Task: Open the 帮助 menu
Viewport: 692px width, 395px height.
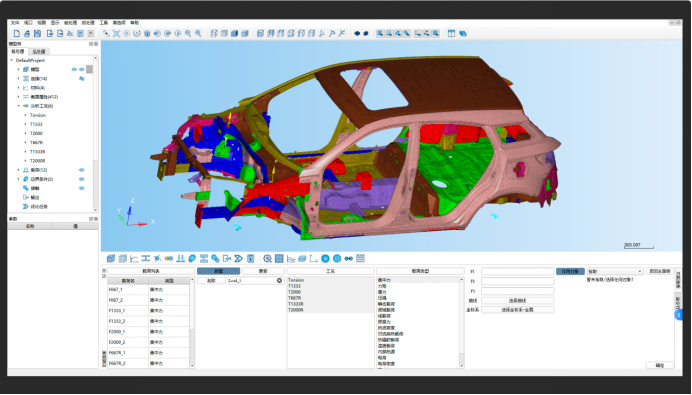Action: 134,23
